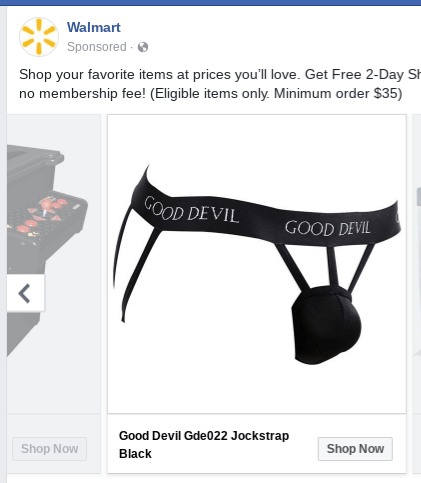421x483 pixels.
Task: Click the Walmart spark logo avatar
Action: (x=39, y=37)
